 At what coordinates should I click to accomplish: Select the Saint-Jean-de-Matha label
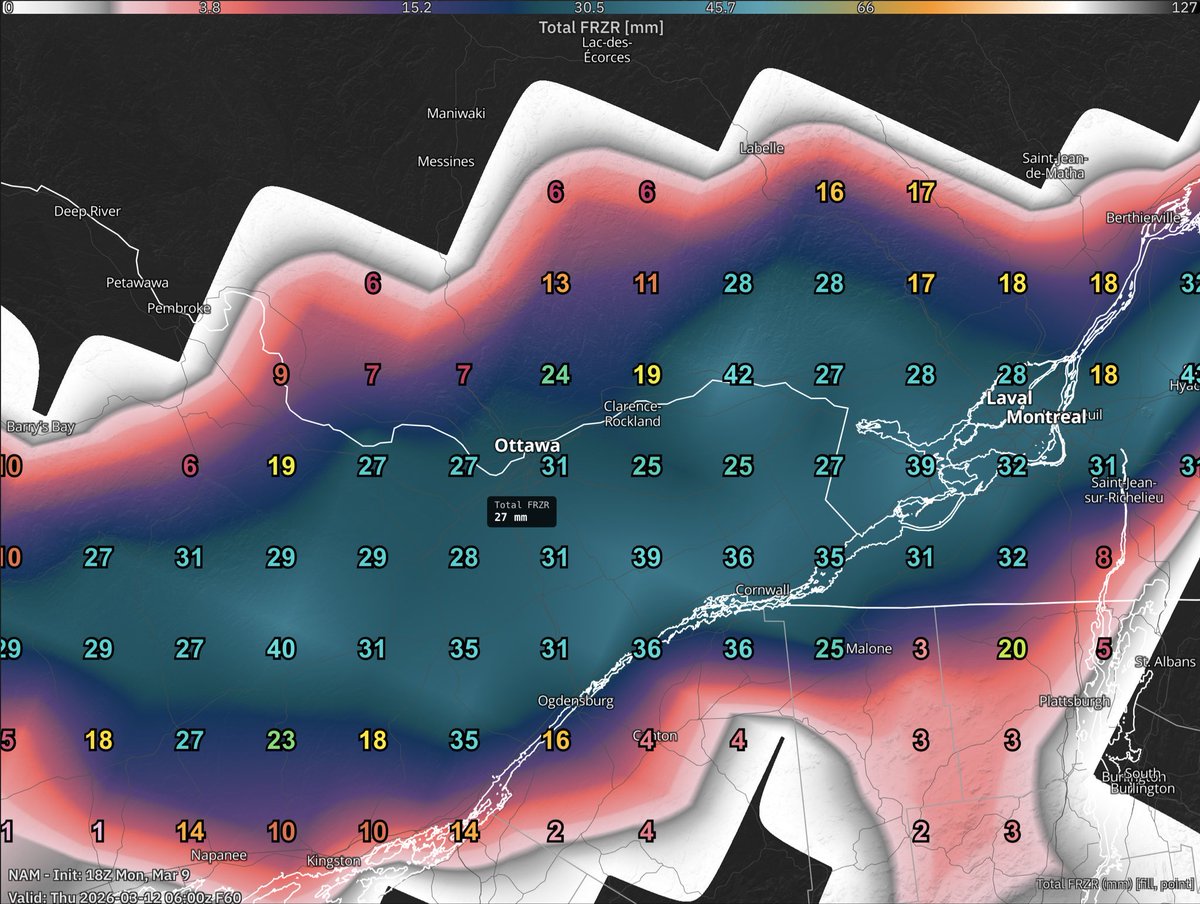click(x=1056, y=166)
